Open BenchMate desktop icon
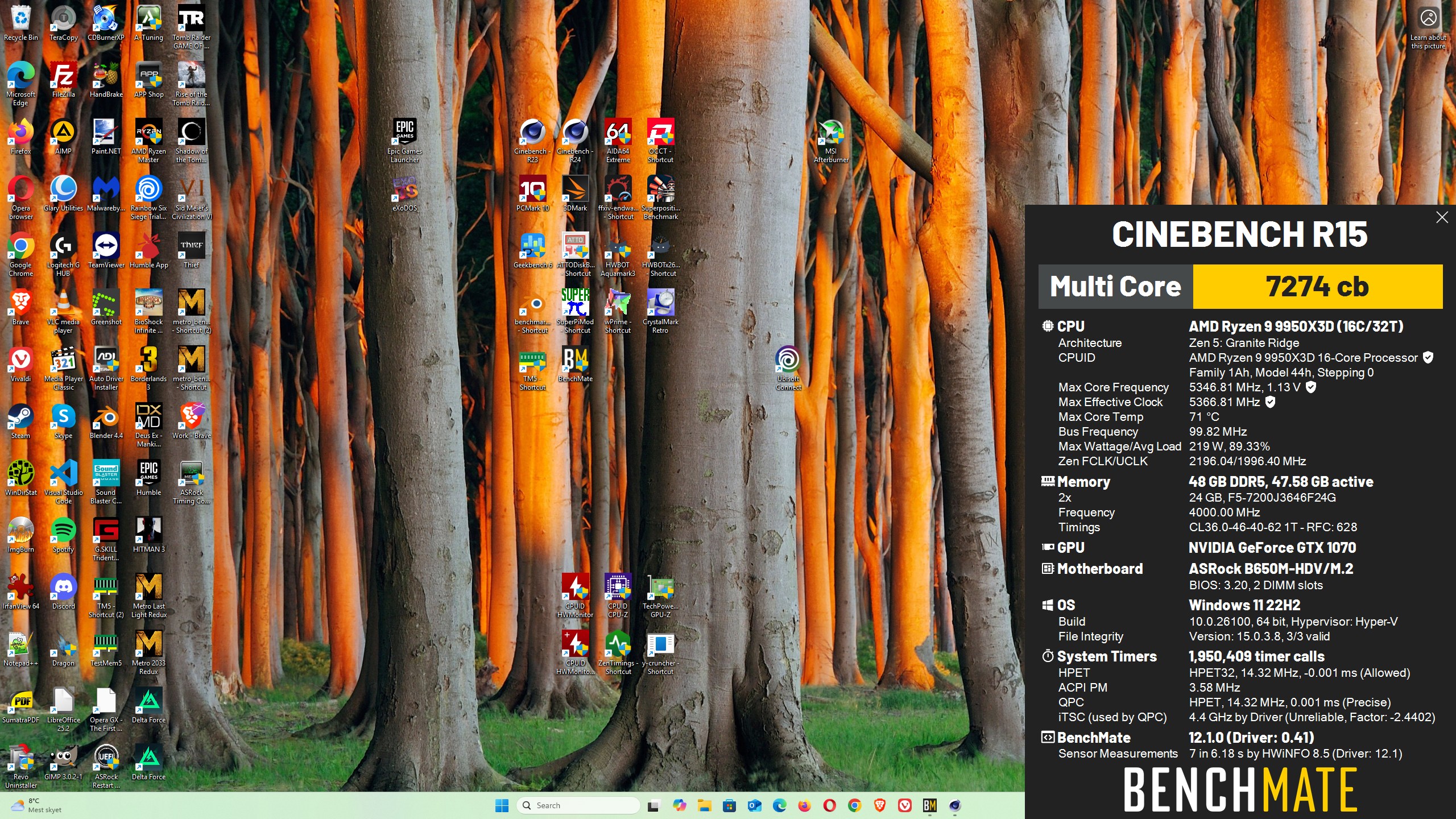The height and width of the screenshot is (819, 1456). click(575, 364)
